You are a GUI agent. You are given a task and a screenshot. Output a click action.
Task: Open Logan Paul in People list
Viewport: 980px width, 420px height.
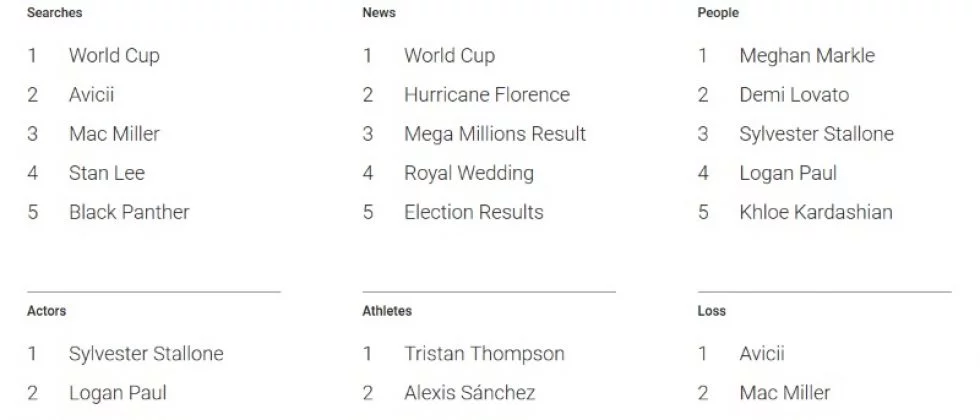pos(788,173)
